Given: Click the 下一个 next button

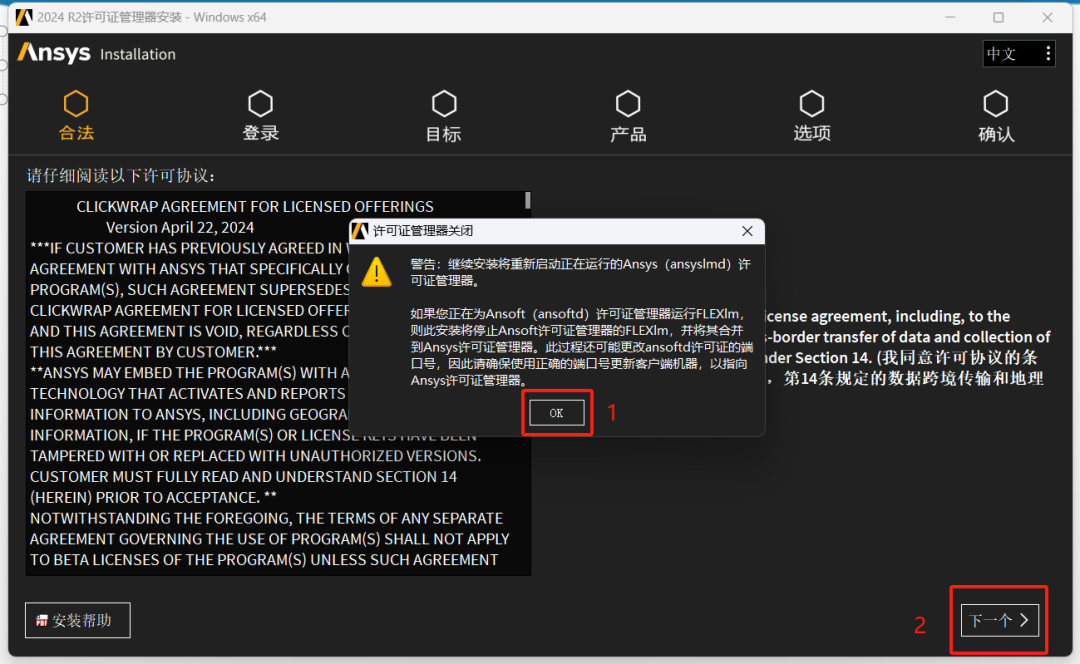Looking at the screenshot, I should coord(999,620).
